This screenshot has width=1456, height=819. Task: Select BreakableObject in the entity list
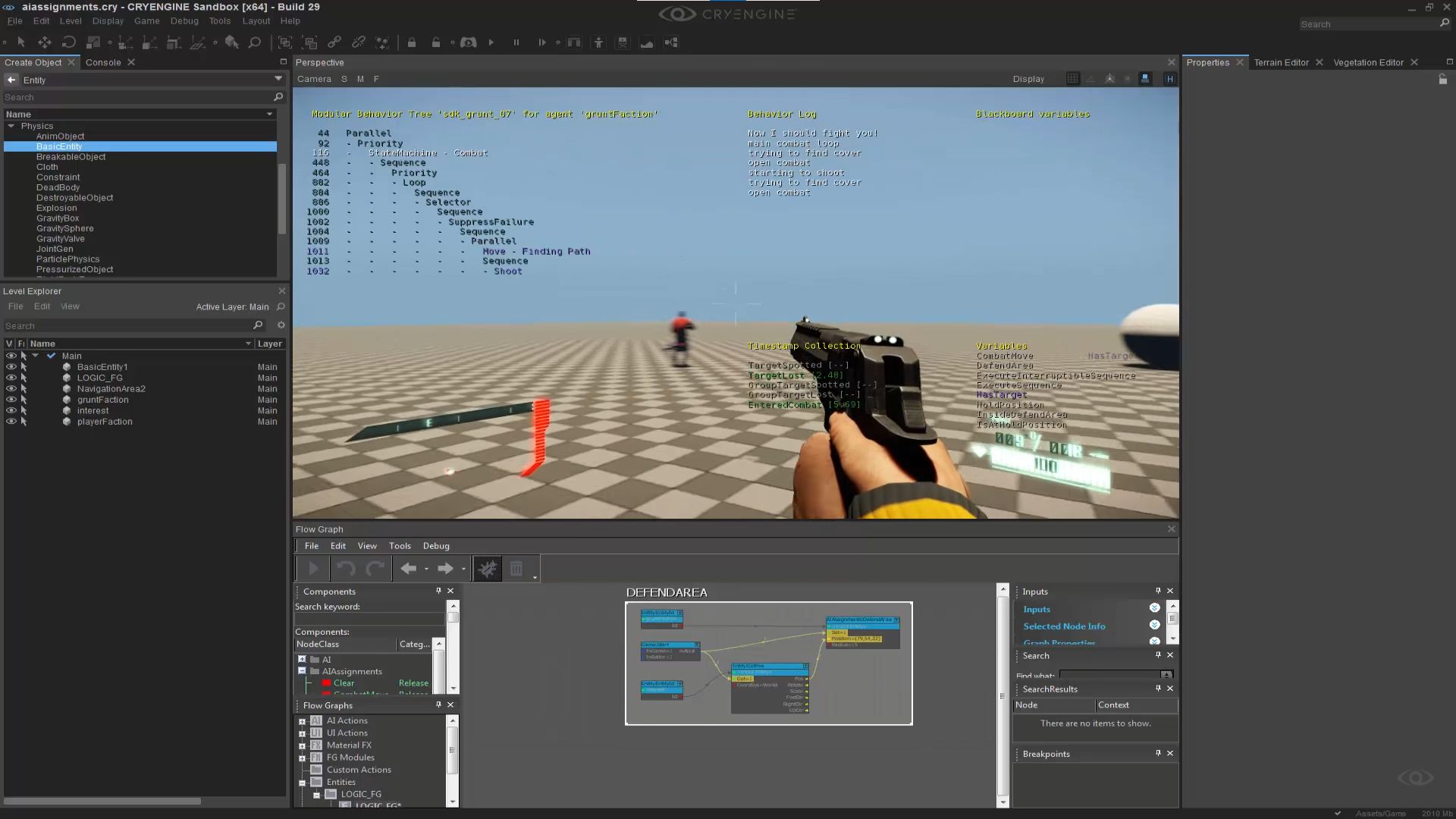[x=71, y=157]
